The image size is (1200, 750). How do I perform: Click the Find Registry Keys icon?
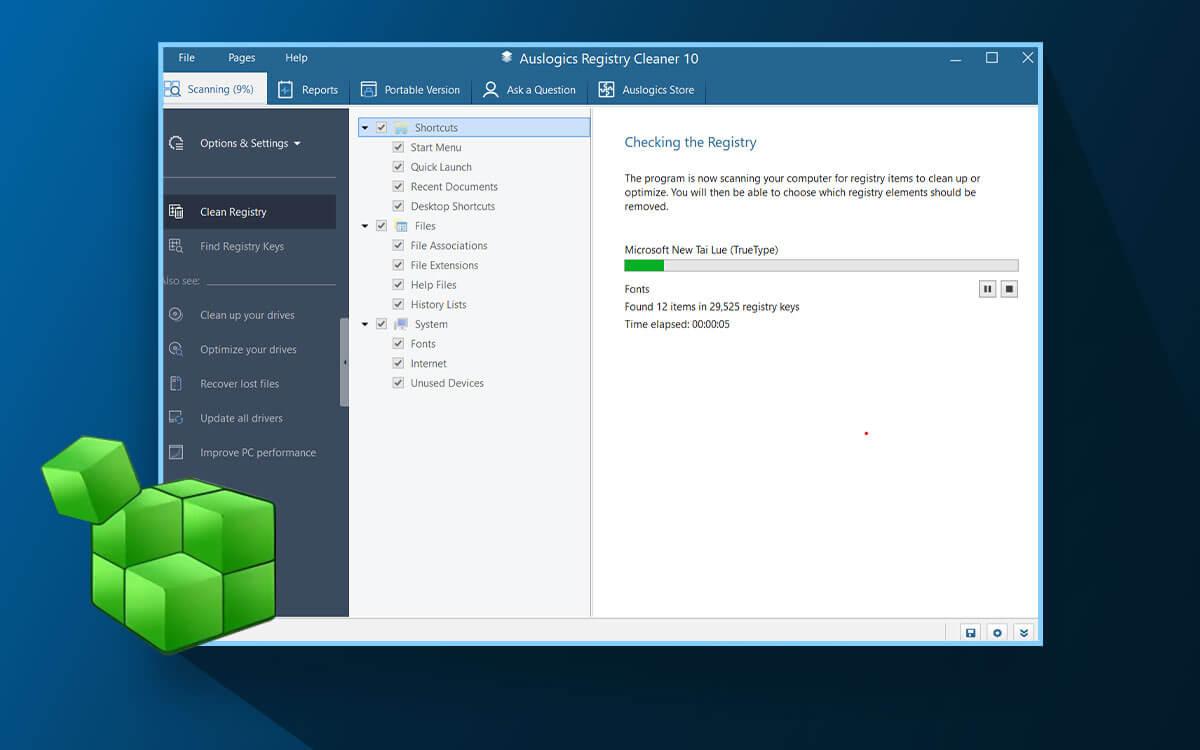tap(176, 246)
